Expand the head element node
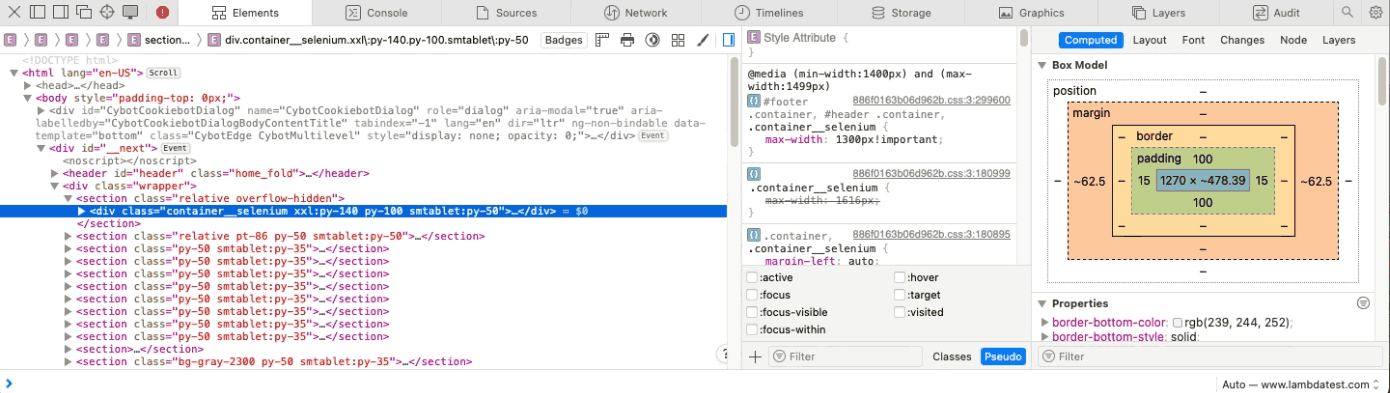This screenshot has height=393, width=1390. [x=28, y=86]
